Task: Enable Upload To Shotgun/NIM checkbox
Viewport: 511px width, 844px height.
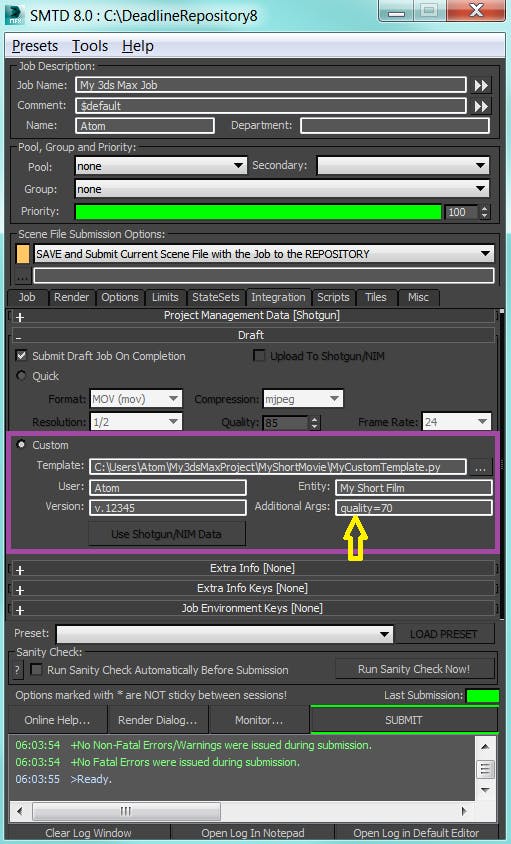Action: click(259, 355)
